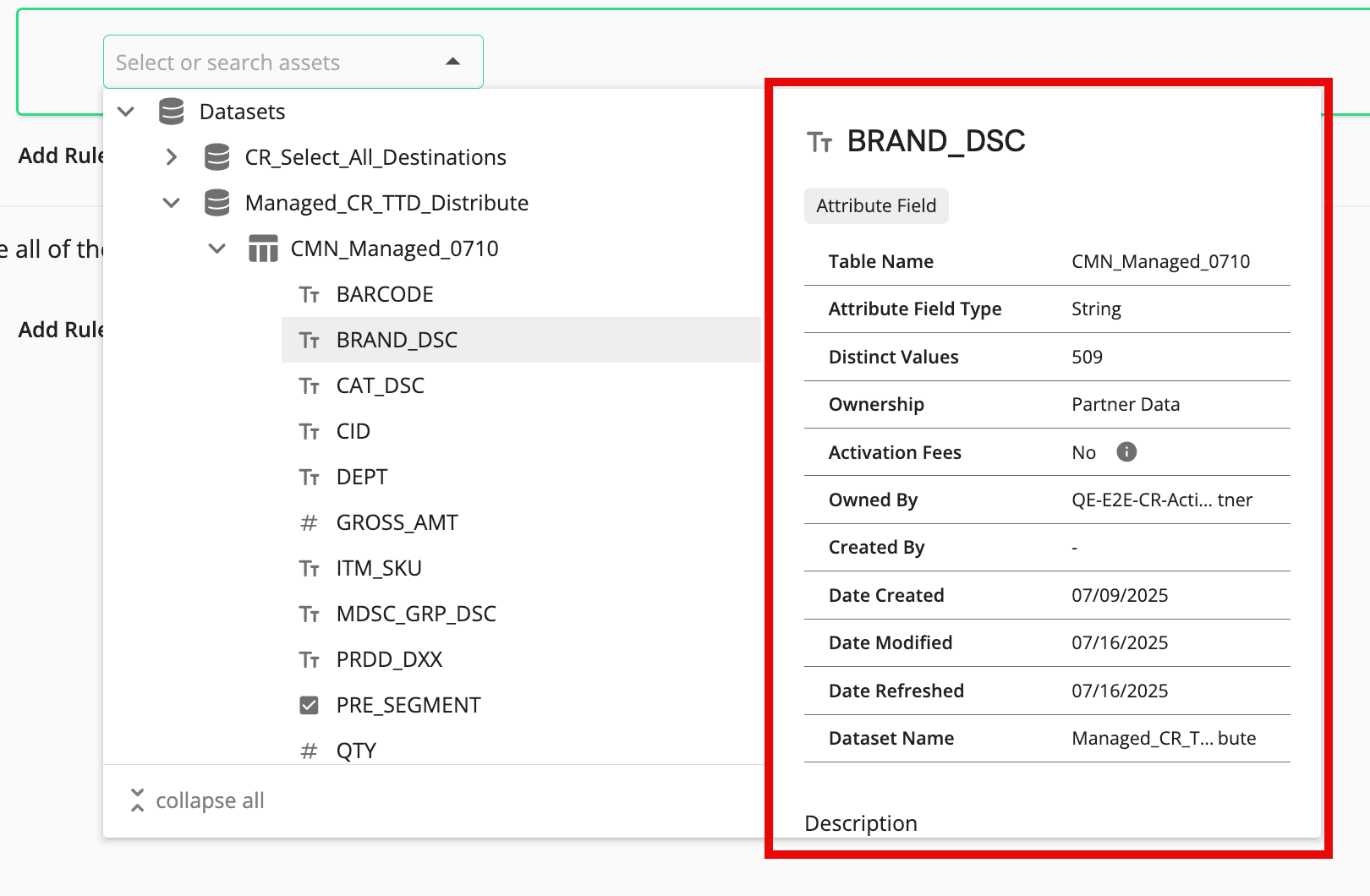
Task: Click the BARCODE text-type icon
Action: [x=309, y=294]
